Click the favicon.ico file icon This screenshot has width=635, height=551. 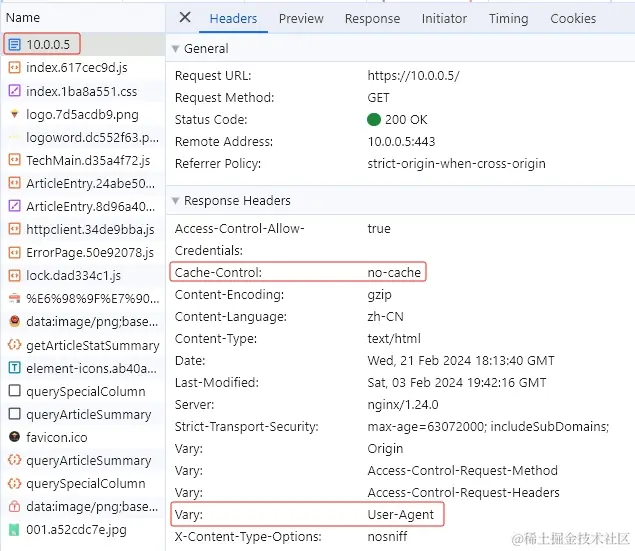15,437
